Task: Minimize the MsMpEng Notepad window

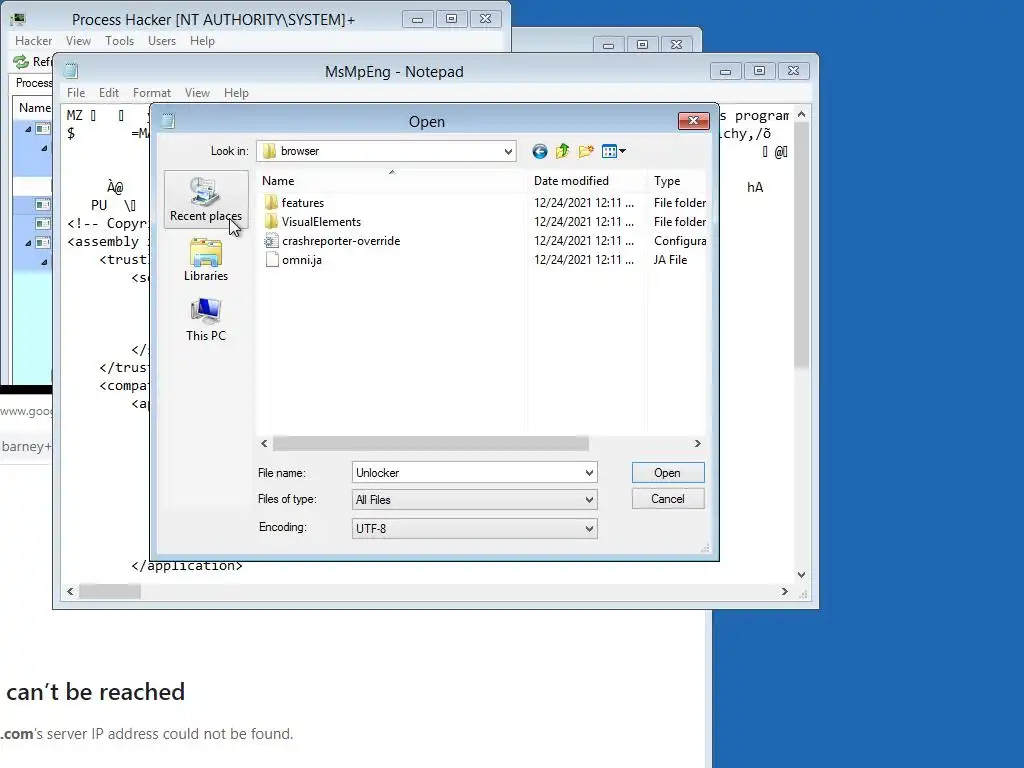Action: click(x=726, y=71)
